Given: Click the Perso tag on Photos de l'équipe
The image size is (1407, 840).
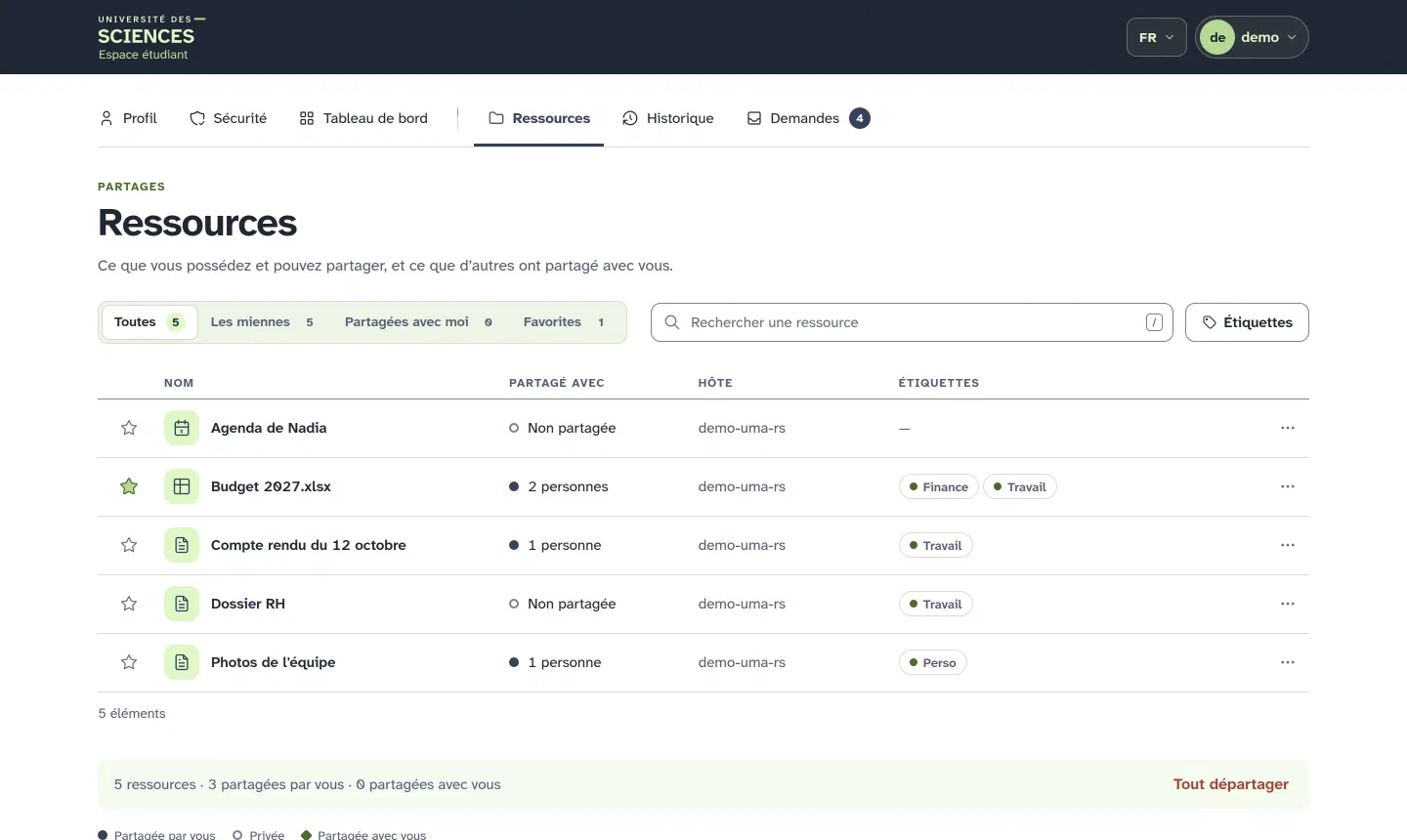Looking at the screenshot, I should click(x=932, y=662).
